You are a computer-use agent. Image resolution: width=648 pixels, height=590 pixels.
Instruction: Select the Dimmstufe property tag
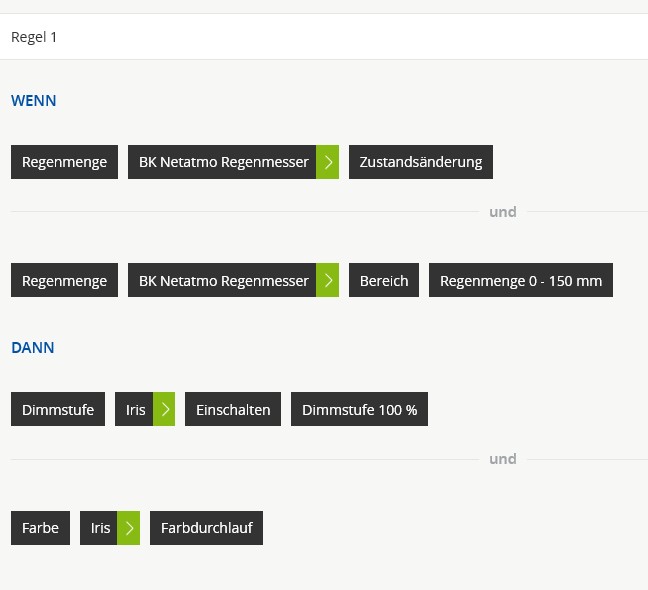[58, 410]
